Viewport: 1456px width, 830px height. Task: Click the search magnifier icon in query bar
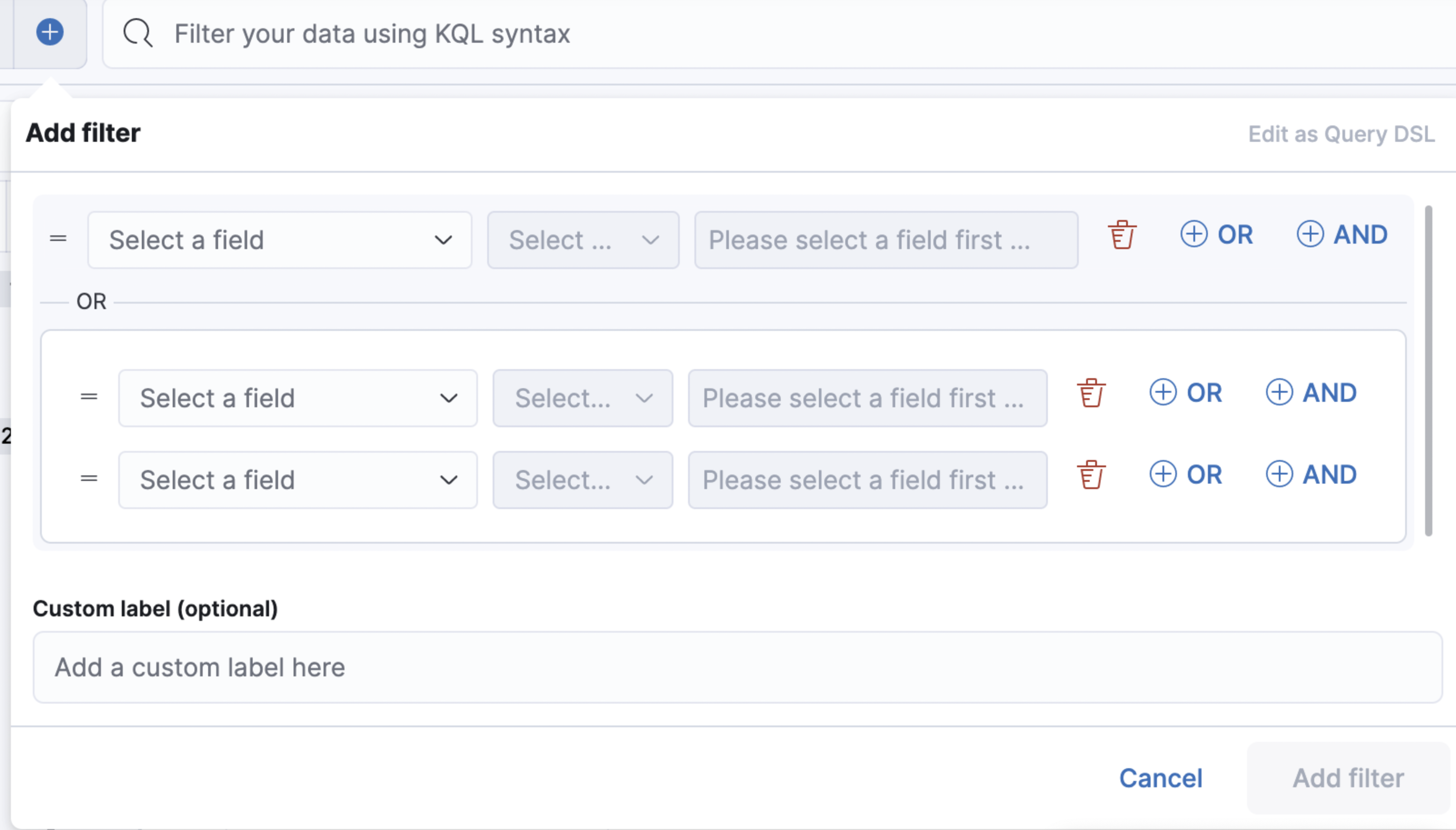[138, 33]
